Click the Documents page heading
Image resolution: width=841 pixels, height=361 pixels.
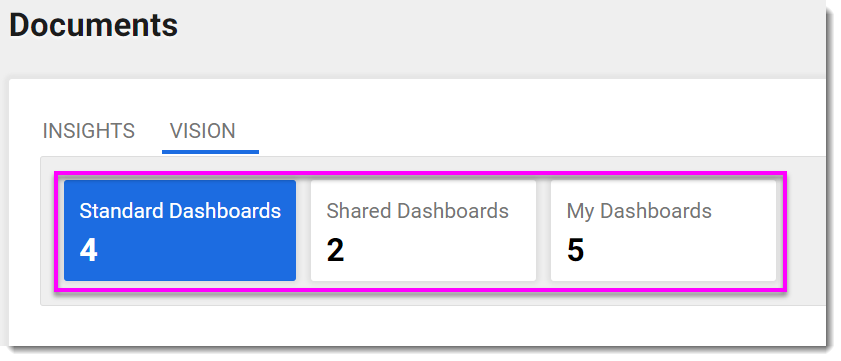(93, 24)
